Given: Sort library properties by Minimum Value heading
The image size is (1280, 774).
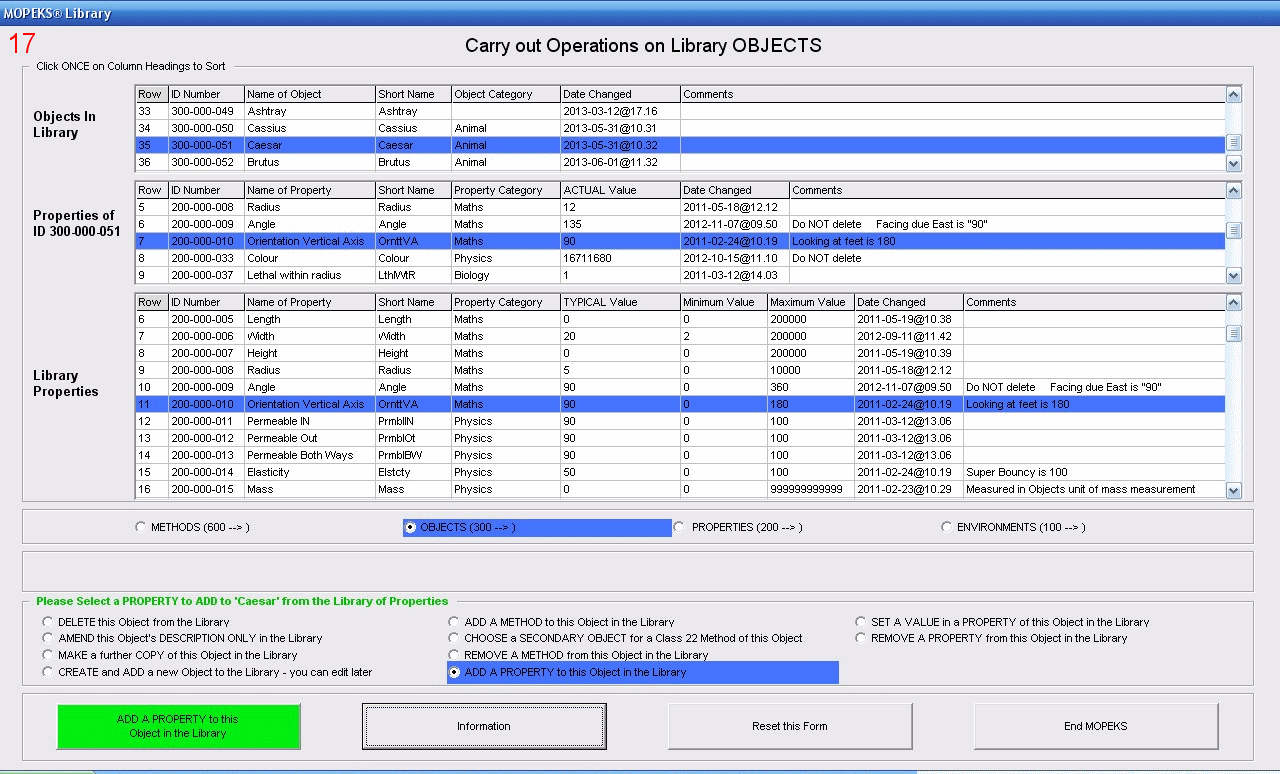Looking at the screenshot, I should pos(724,302).
